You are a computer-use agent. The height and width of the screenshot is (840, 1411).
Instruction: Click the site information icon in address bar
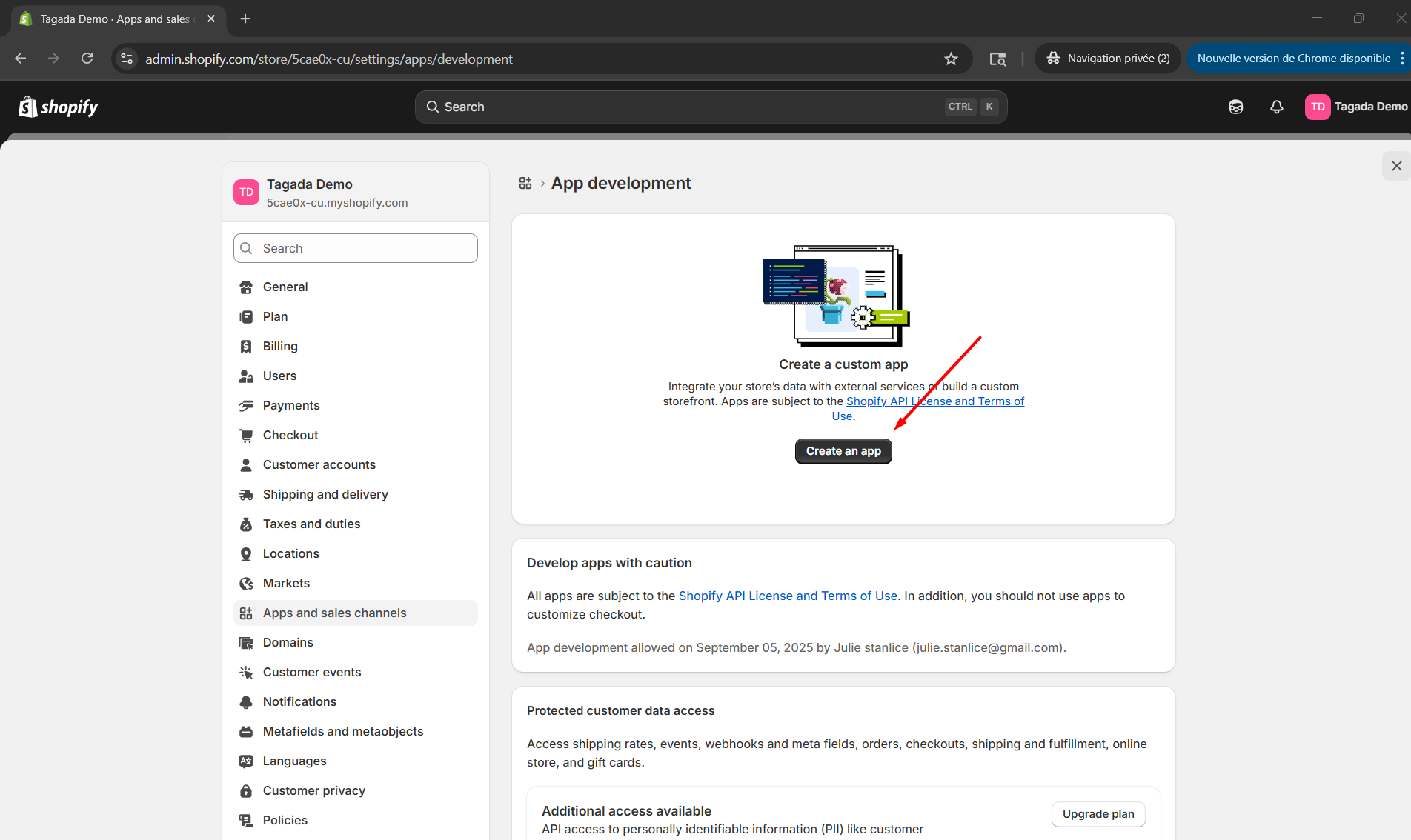tap(127, 59)
